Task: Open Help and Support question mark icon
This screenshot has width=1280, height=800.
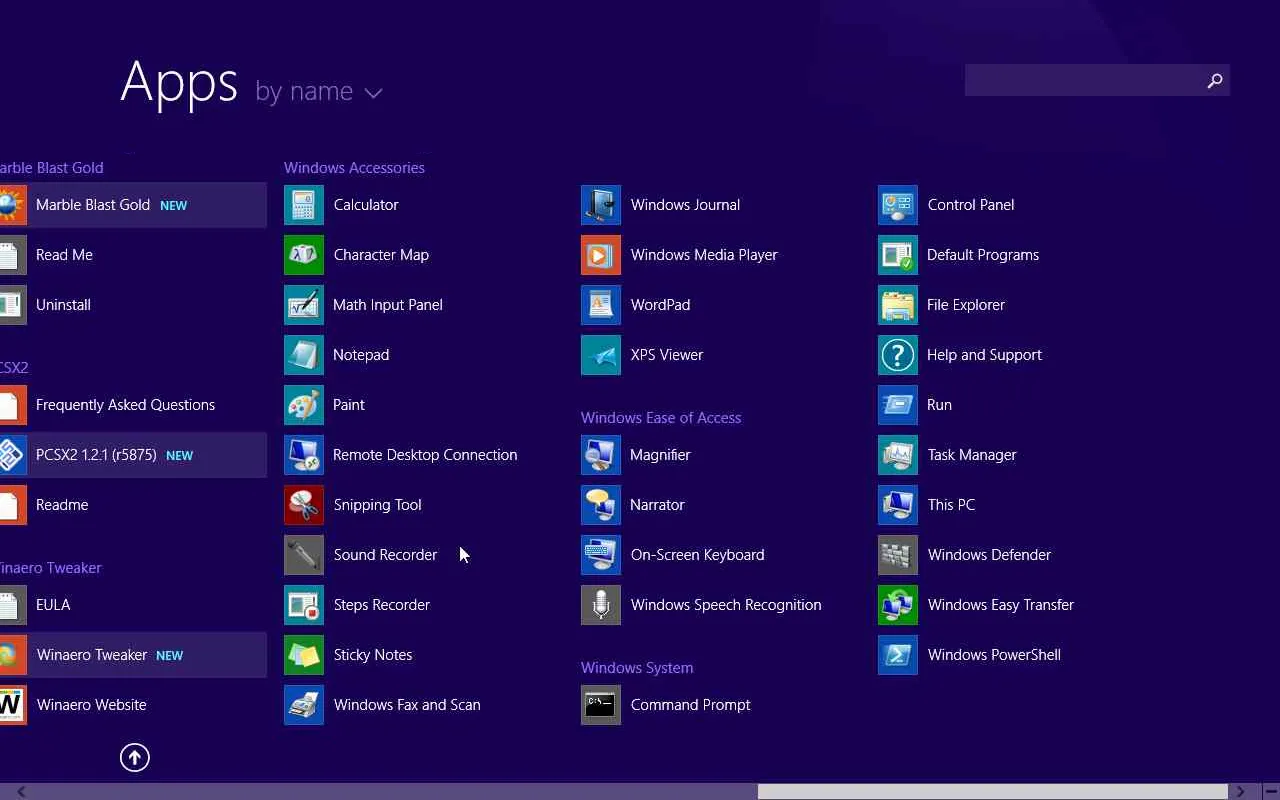Action: 898,355
